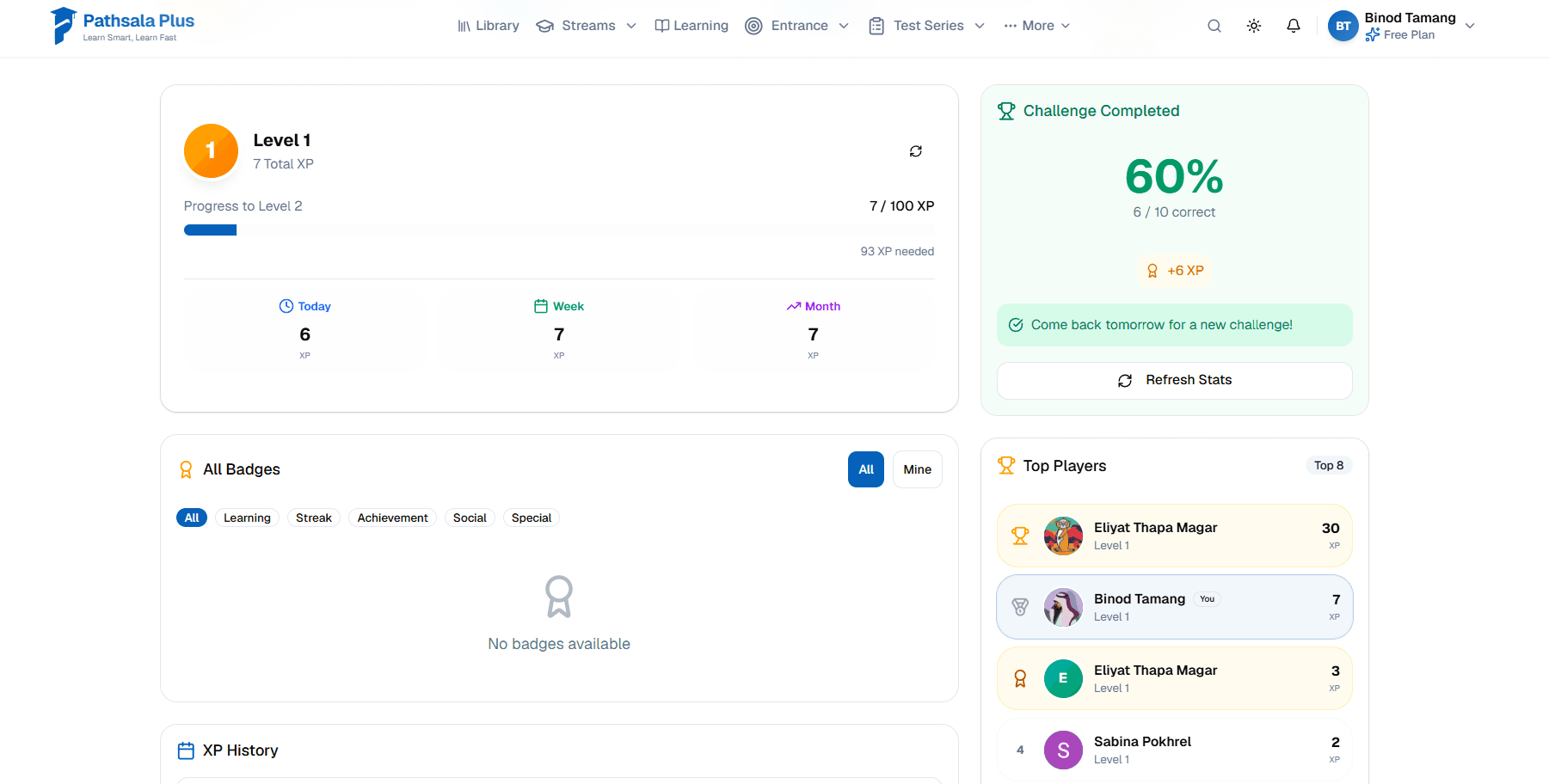Click Binod Tamang's photo avatar

click(x=1063, y=607)
